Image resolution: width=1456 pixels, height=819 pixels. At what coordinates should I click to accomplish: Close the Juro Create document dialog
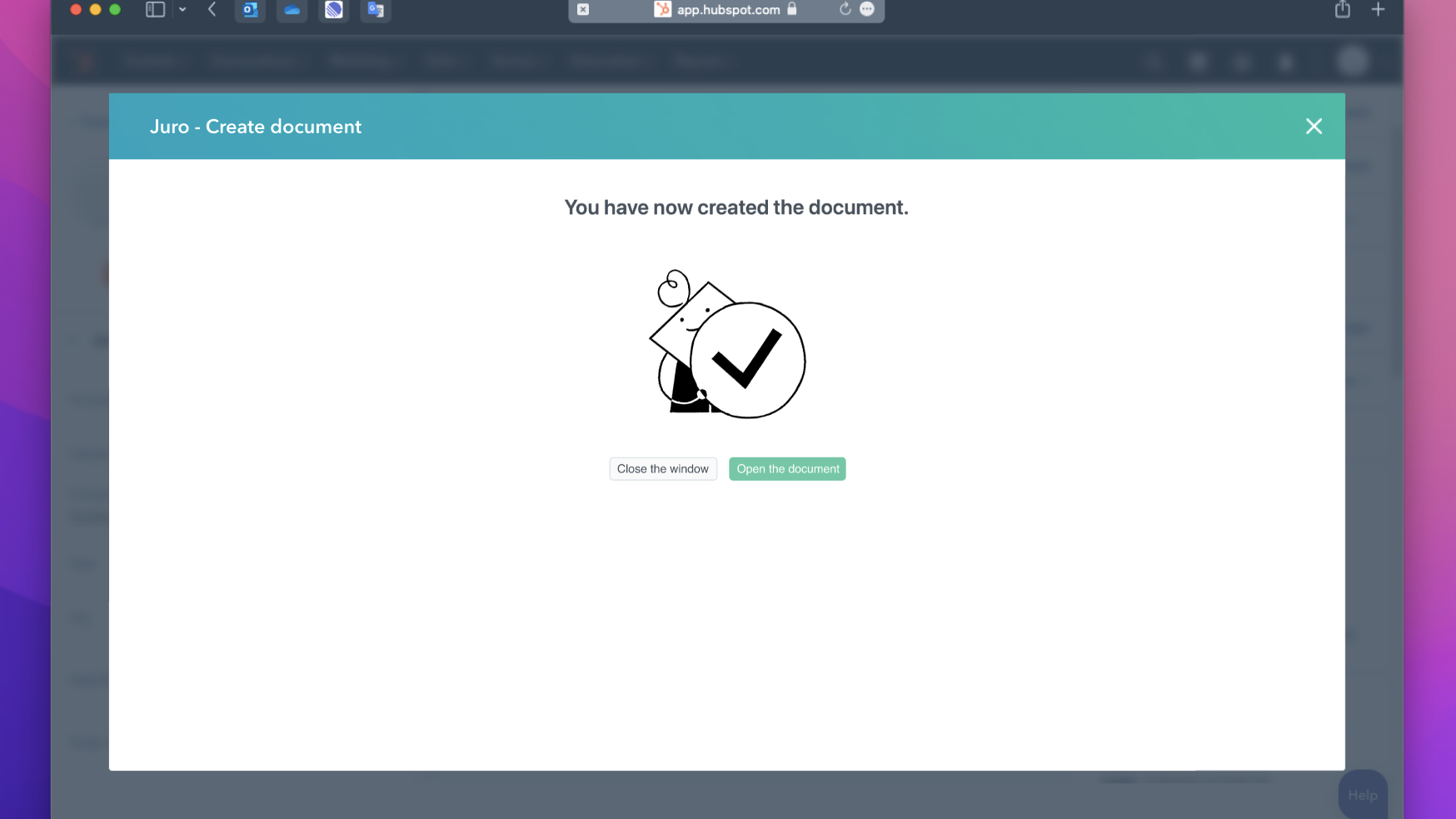(1314, 127)
